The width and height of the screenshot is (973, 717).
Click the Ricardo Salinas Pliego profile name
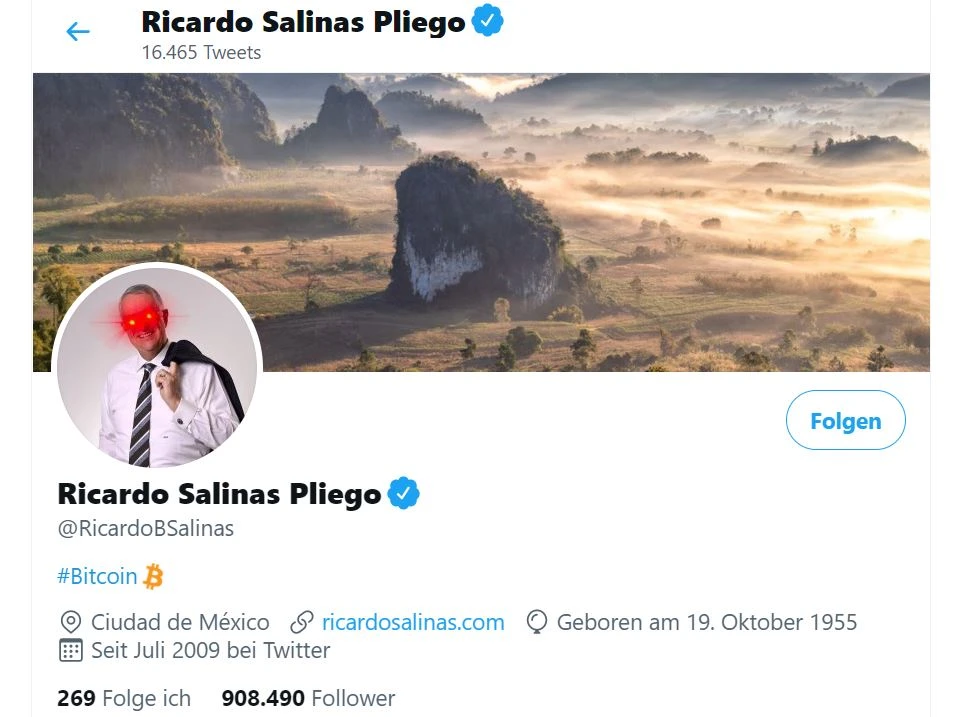point(219,494)
